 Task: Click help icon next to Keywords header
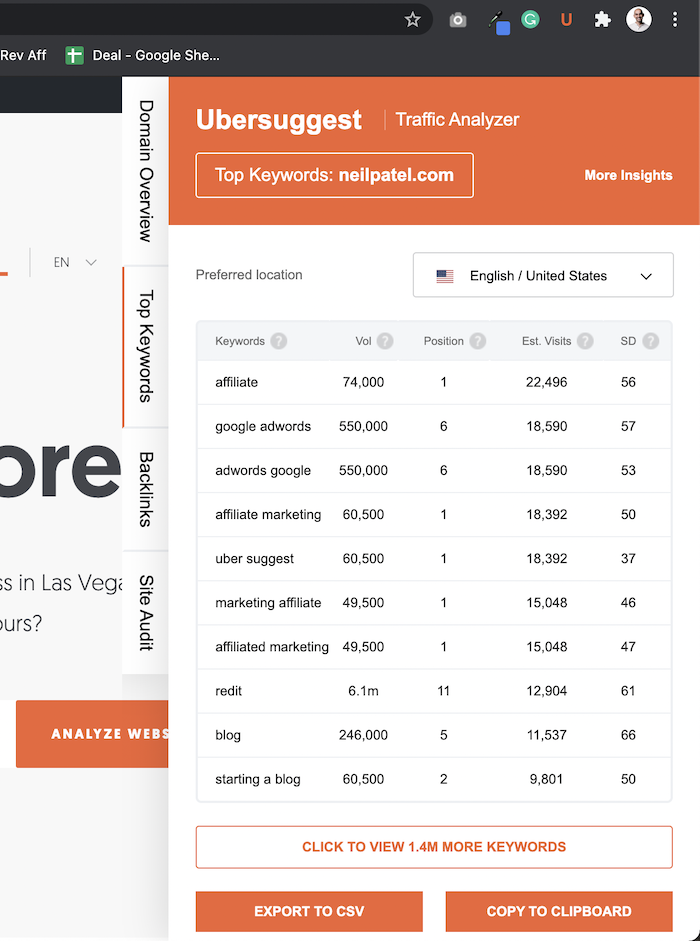click(279, 341)
